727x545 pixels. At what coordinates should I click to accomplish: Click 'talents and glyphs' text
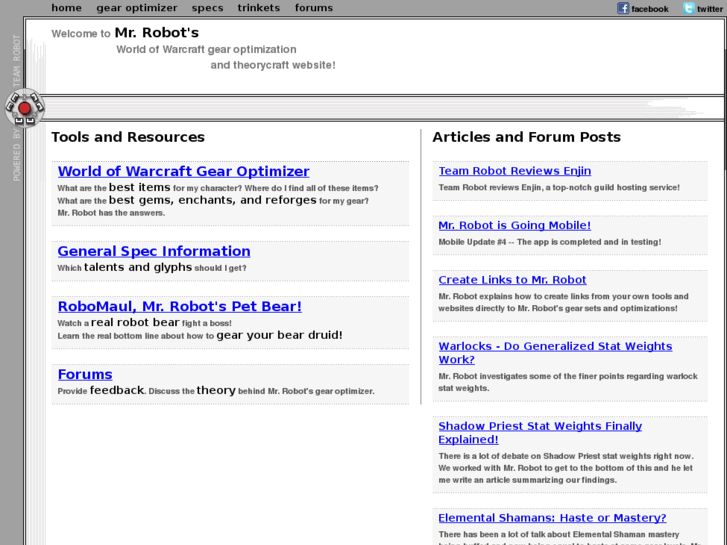pyautogui.click(x=138, y=267)
